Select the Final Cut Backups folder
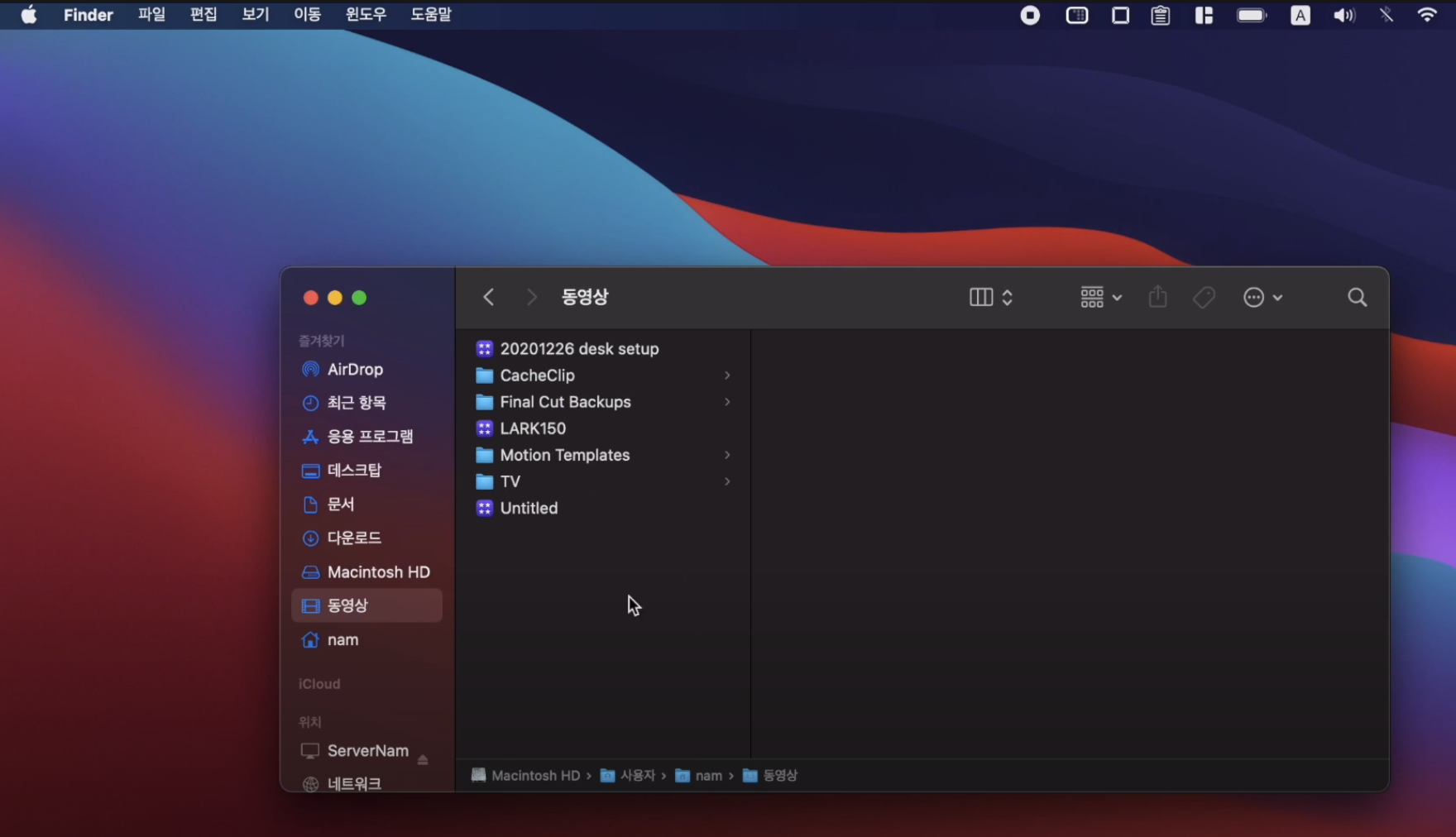 602,402
